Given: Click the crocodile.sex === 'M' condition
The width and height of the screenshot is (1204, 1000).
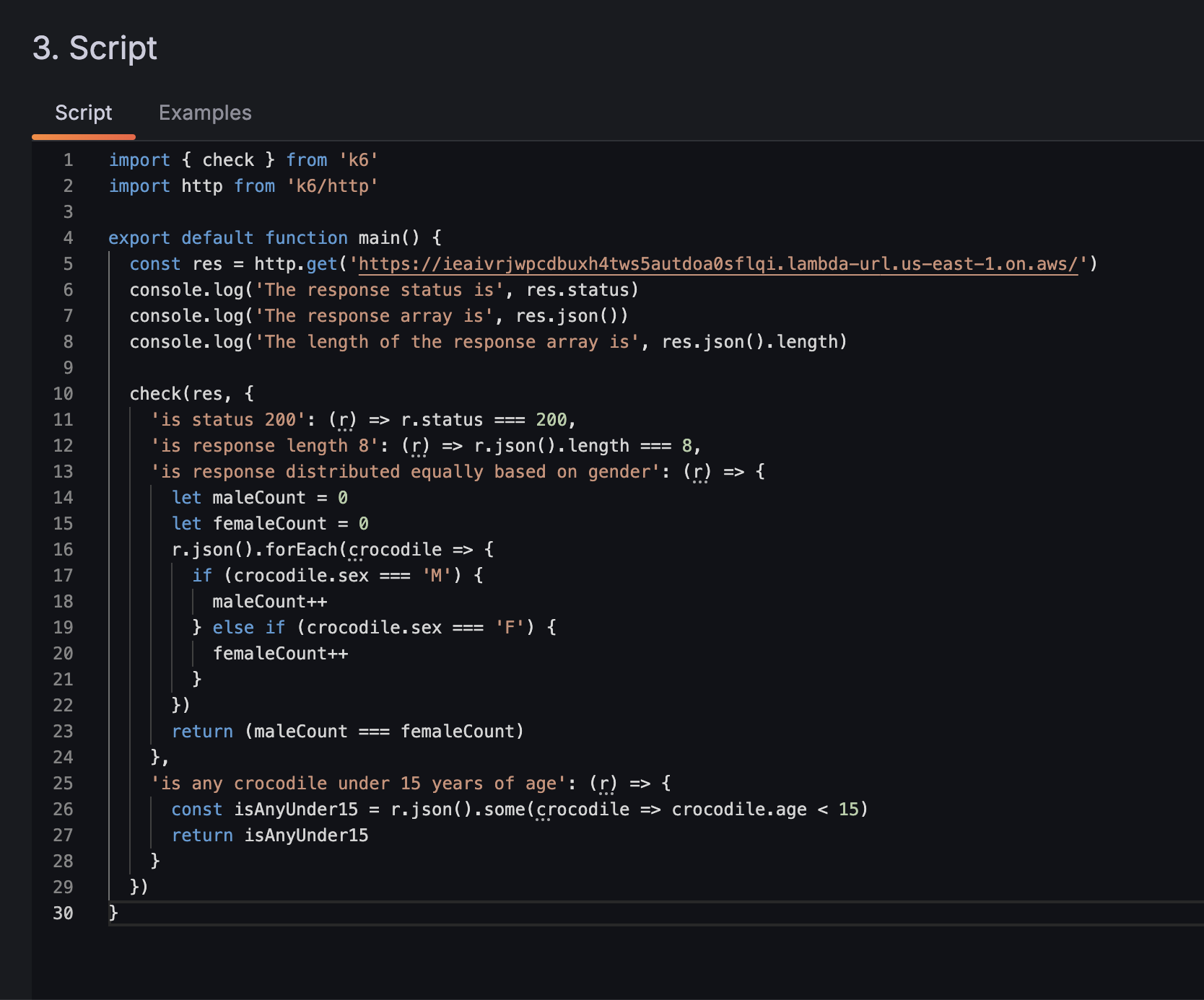Looking at the screenshot, I should [x=343, y=576].
